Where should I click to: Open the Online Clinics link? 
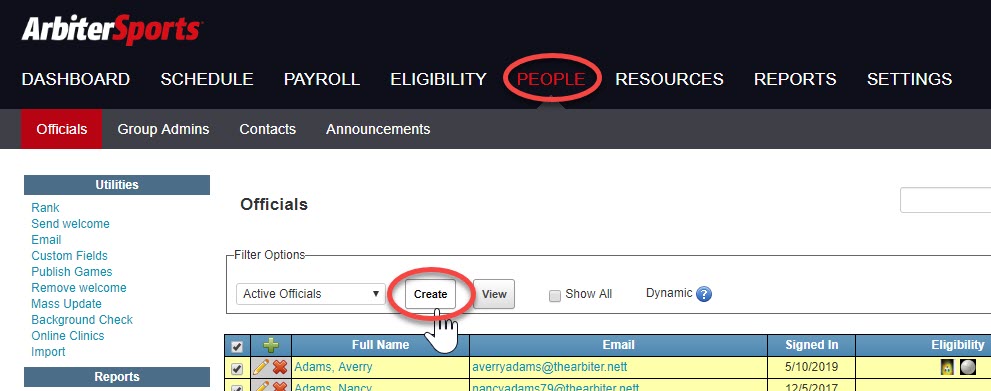tap(68, 335)
